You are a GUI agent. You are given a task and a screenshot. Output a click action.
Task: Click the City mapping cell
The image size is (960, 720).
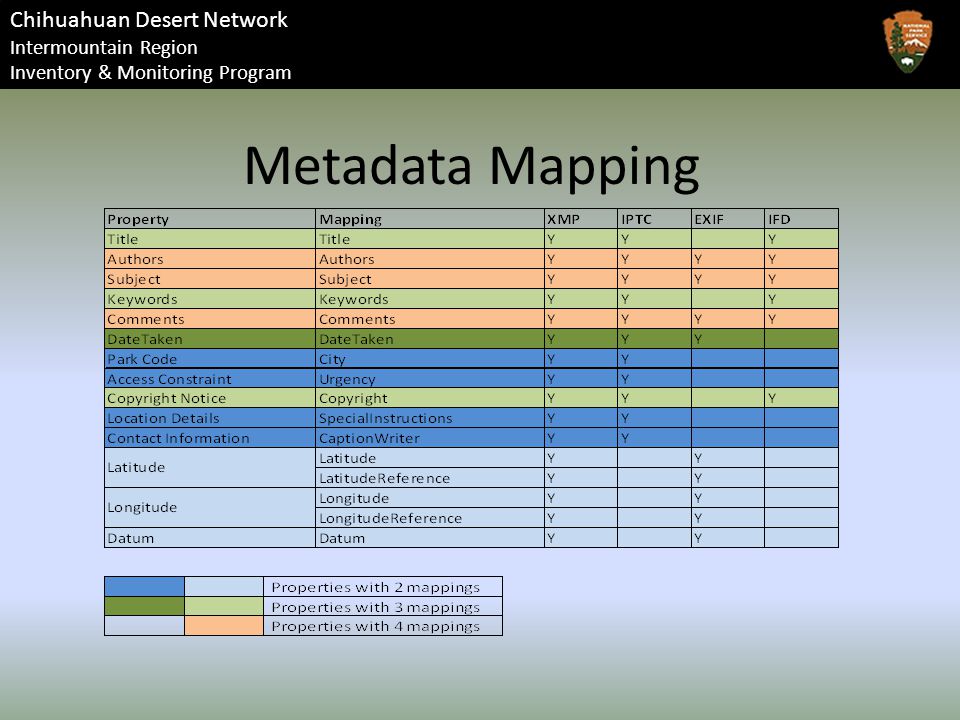click(x=430, y=359)
